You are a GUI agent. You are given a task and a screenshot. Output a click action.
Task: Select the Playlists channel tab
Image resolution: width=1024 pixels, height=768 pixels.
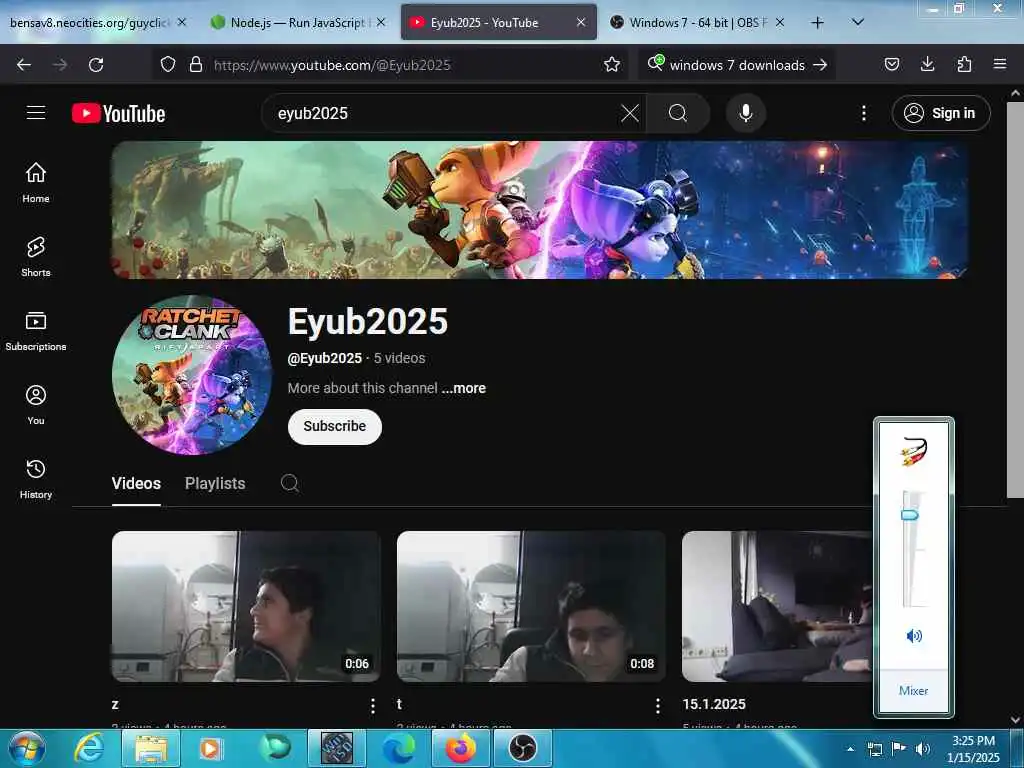click(x=215, y=483)
